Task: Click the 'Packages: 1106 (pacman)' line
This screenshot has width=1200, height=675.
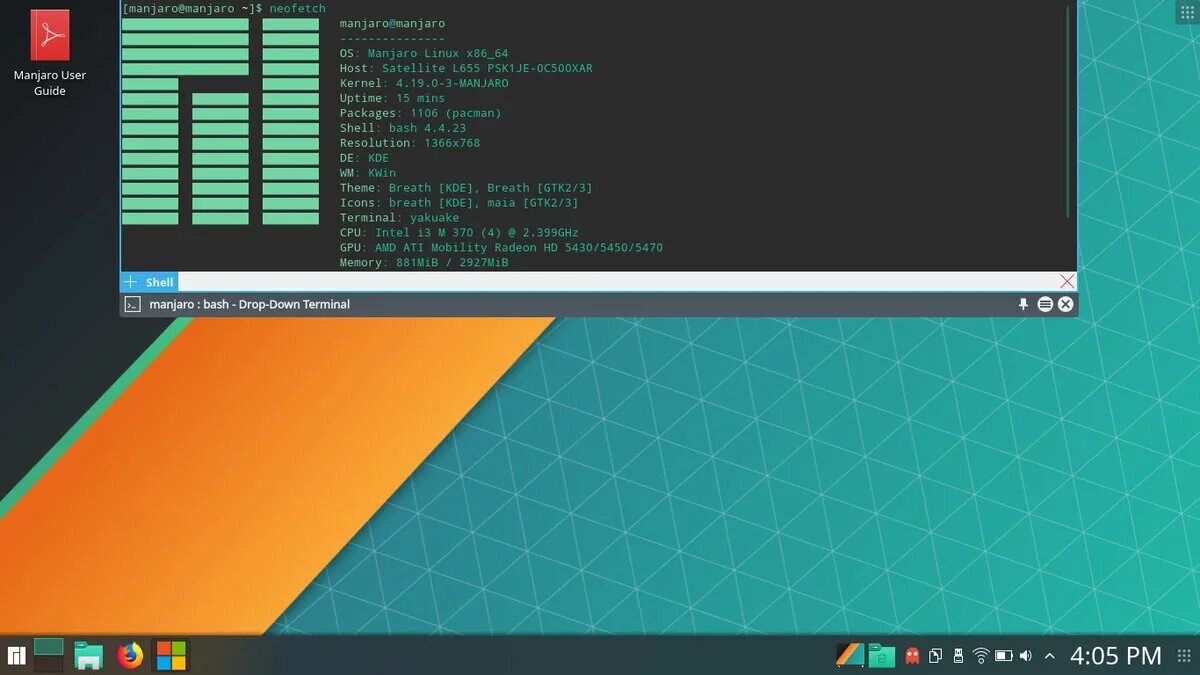Action: coord(420,113)
